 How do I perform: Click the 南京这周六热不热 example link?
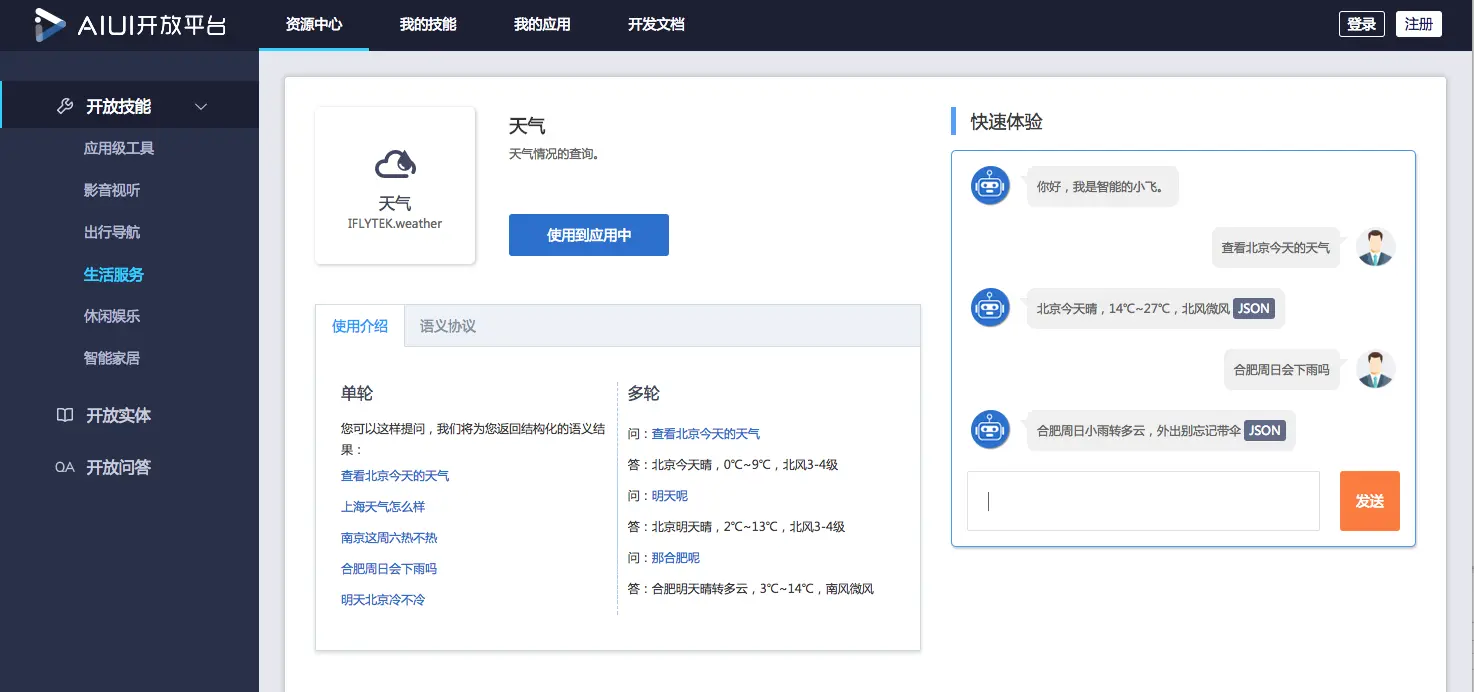click(x=389, y=538)
